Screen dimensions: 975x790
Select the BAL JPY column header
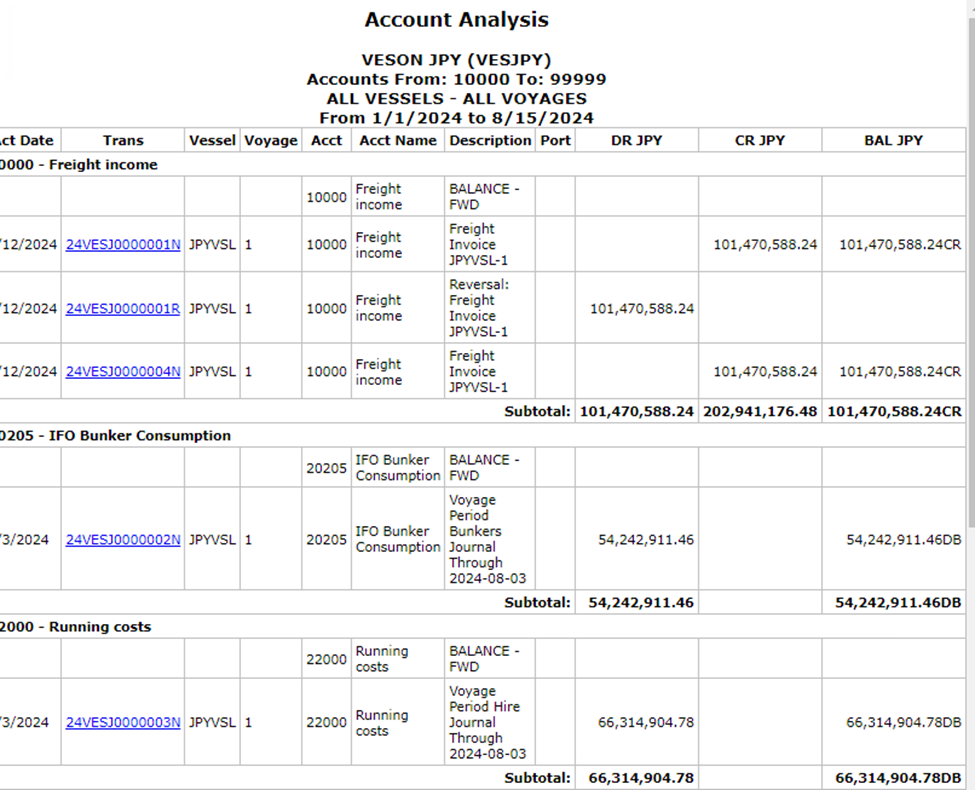pos(893,141)
